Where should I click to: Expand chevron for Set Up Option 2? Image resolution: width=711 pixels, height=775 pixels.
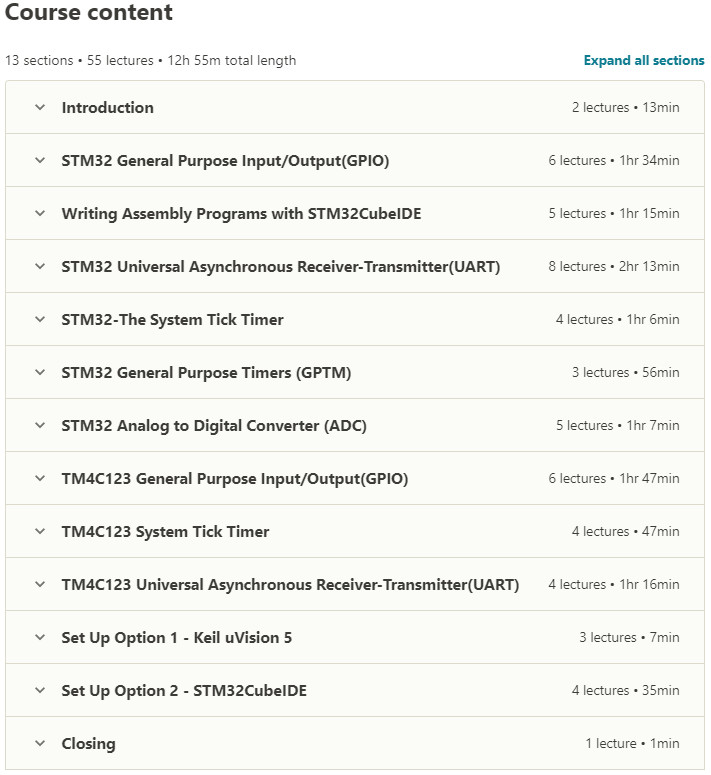(40, 691)
